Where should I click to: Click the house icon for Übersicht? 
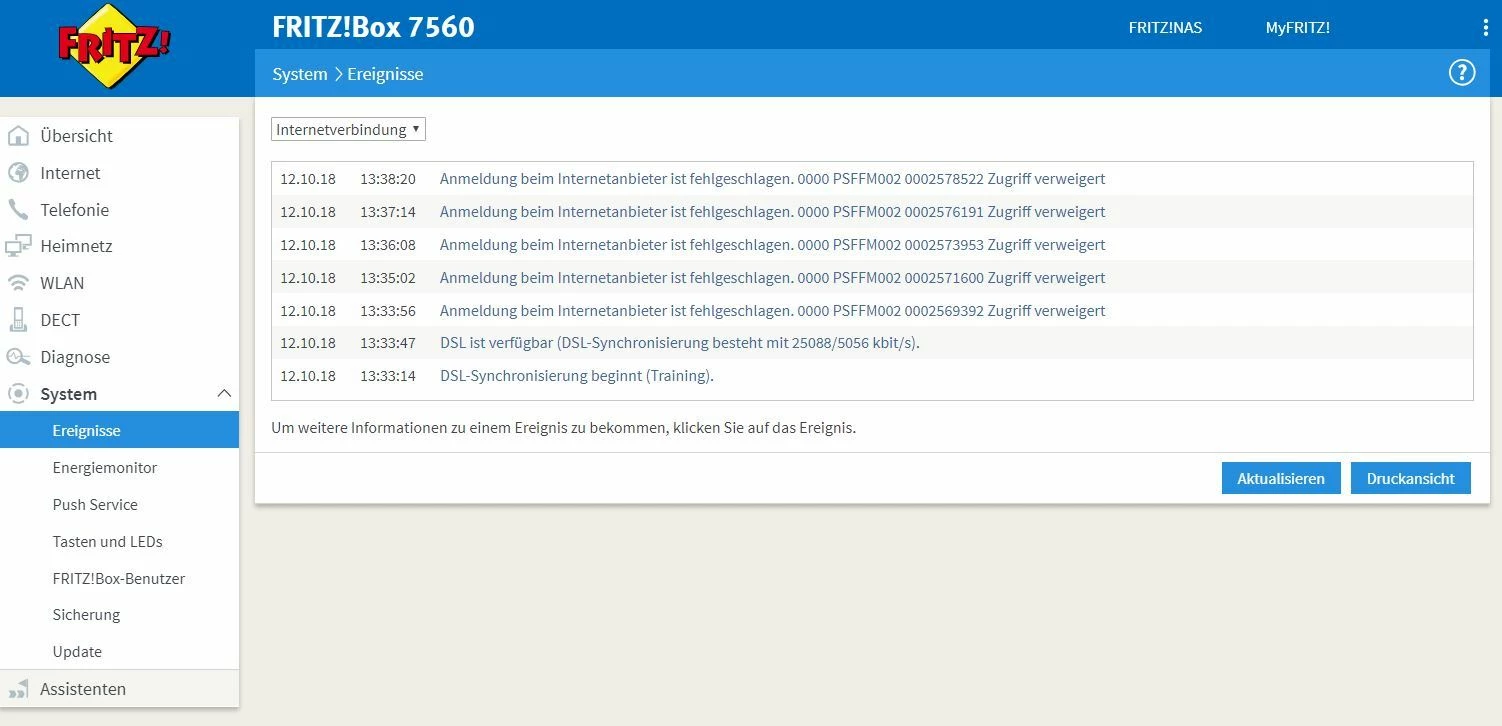point(18,136)
